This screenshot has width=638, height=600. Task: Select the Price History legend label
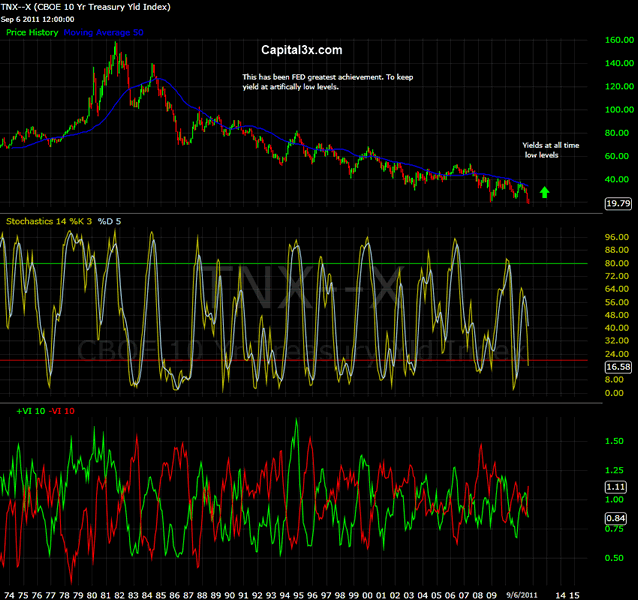point(31,33)
